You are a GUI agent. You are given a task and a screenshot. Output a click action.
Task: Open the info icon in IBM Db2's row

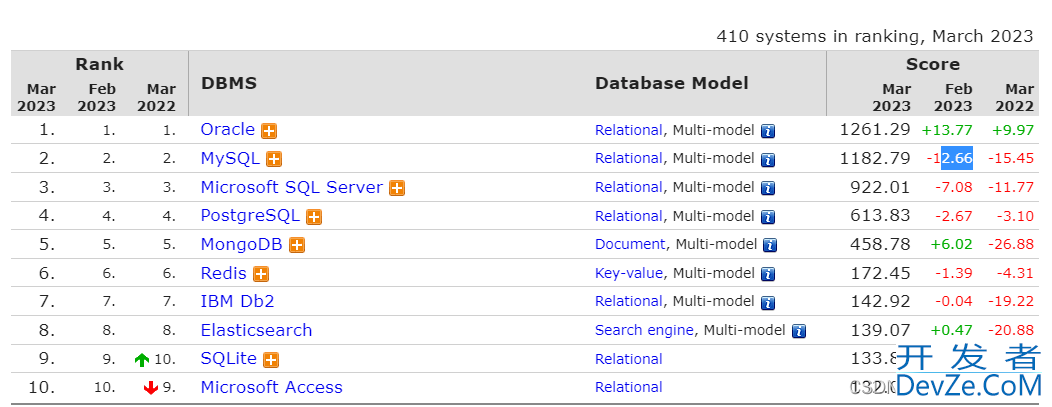click(x=768, y=302)
